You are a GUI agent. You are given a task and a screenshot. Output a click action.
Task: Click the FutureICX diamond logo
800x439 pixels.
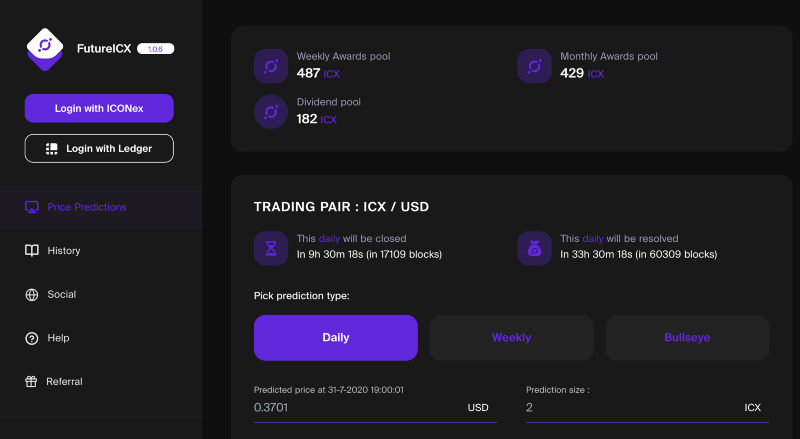click(45, 49)
